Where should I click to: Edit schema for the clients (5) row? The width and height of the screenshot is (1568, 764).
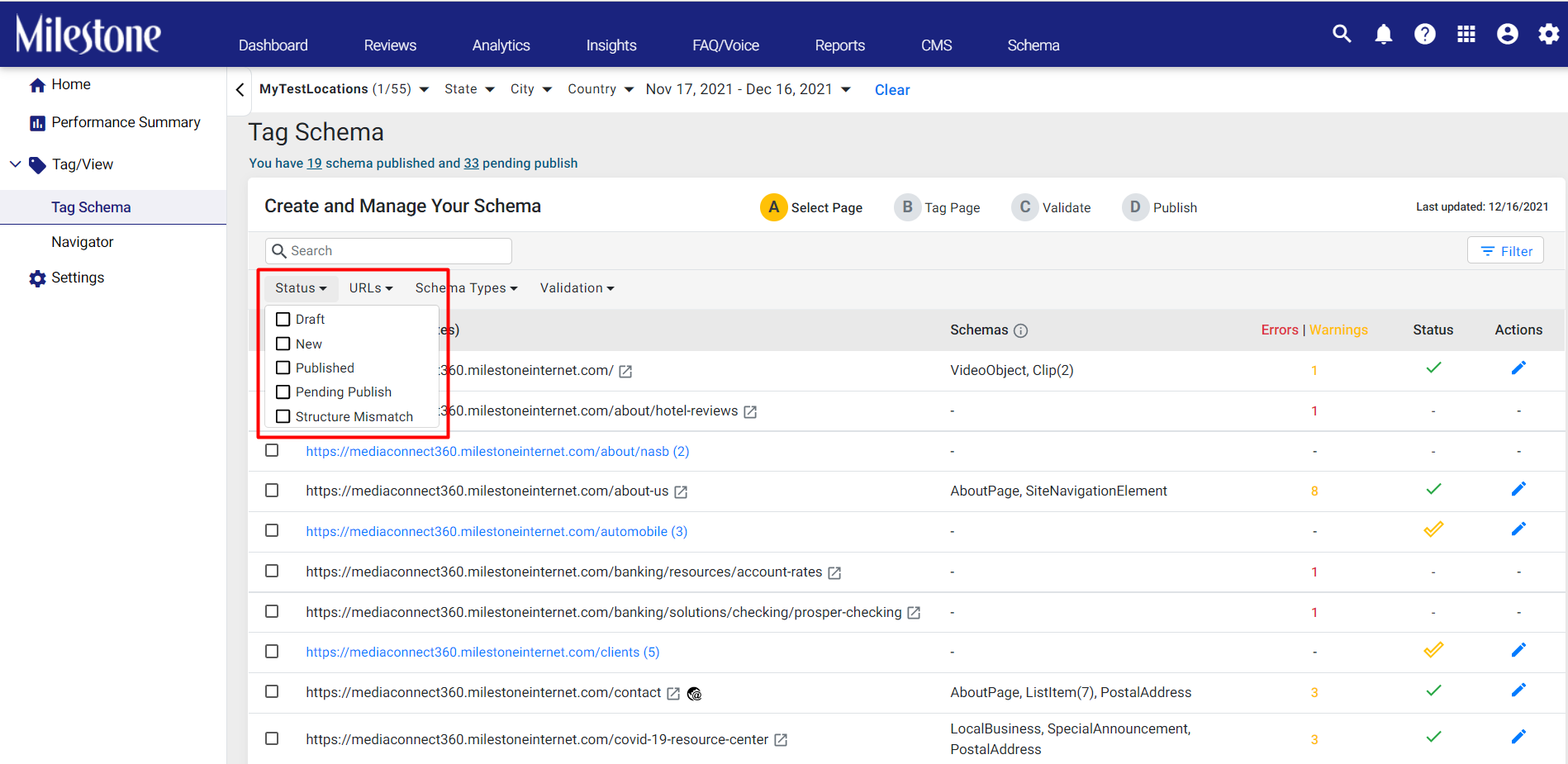tap(1518, 651)
